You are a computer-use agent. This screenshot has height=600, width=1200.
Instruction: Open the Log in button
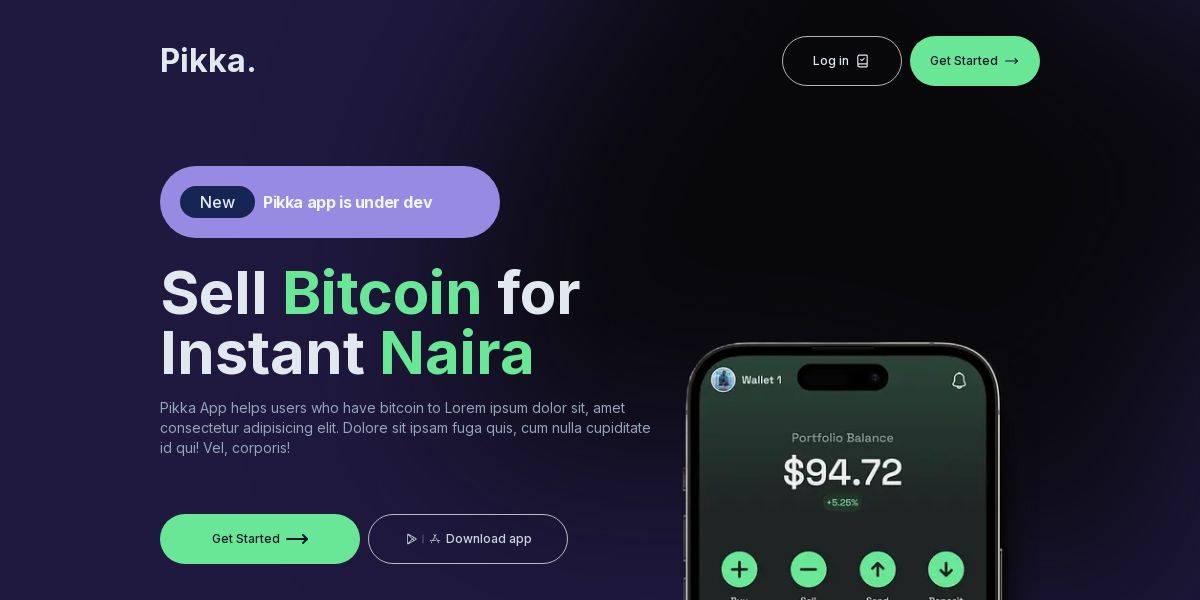pos(842,61)
